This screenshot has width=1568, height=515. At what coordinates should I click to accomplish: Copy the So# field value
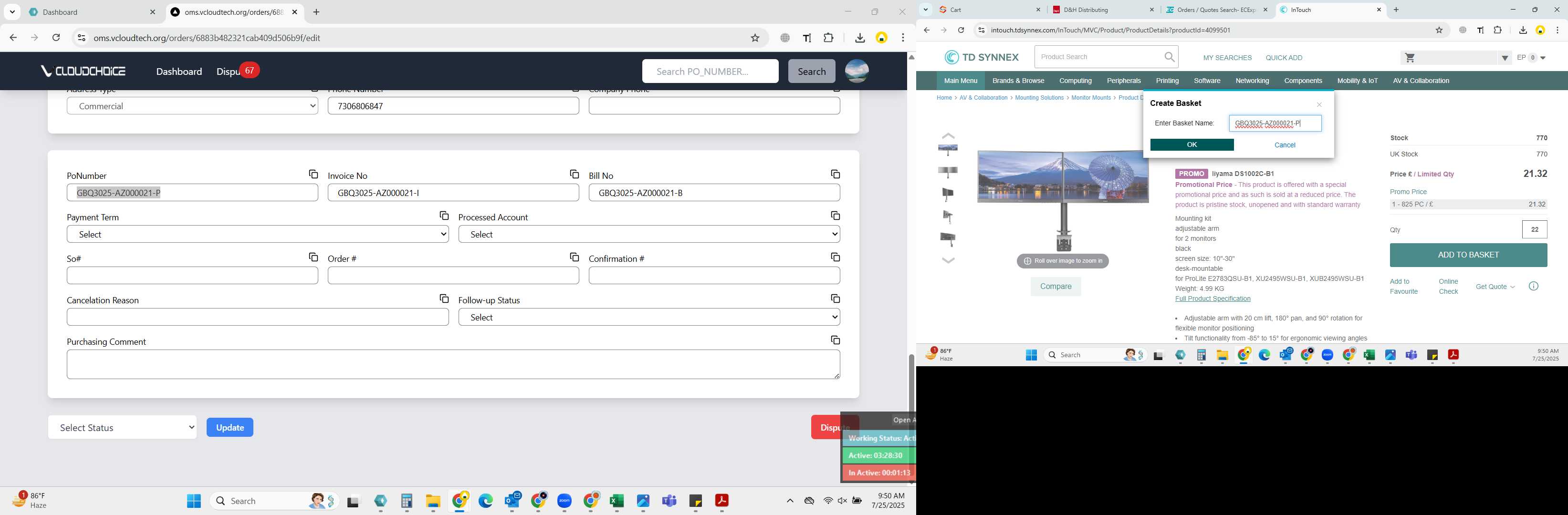(x=313, y=257)
